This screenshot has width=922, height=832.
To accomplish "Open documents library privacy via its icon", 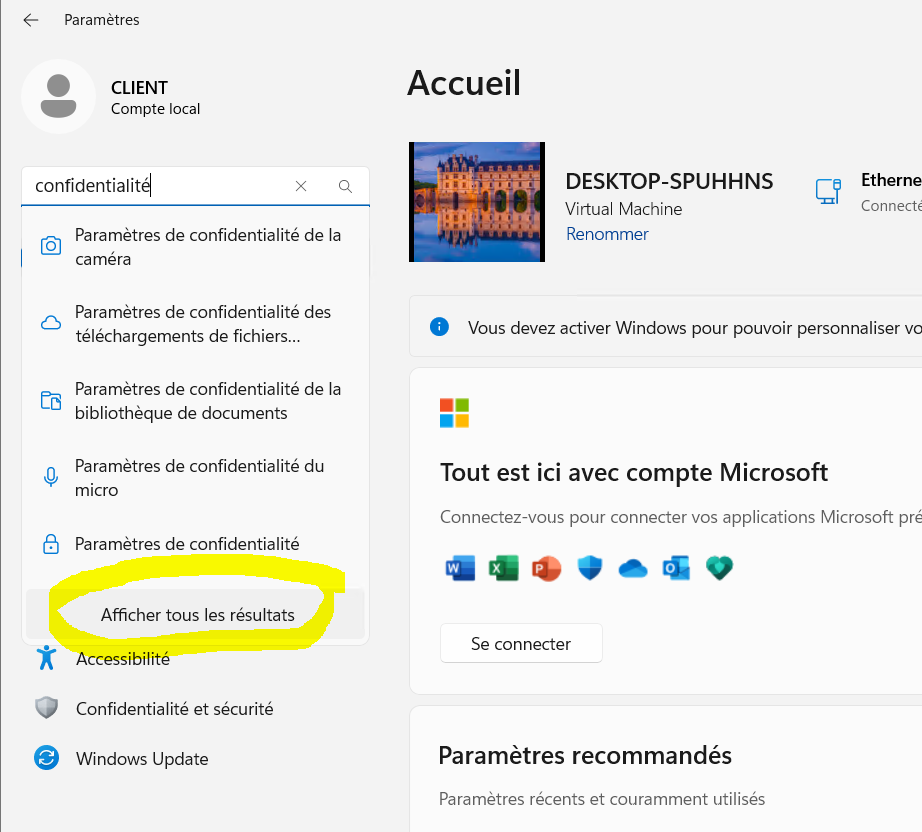I will pos(51,399).
